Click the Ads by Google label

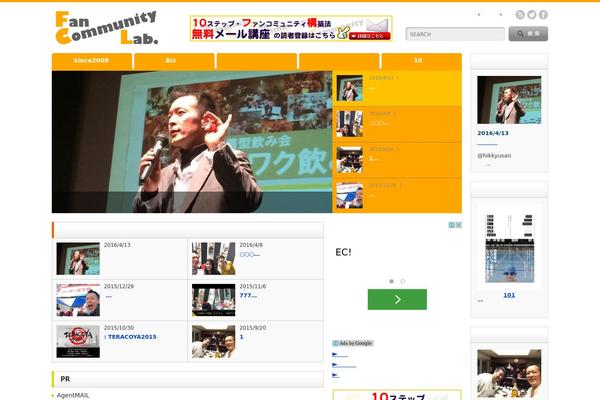(352, 343)
